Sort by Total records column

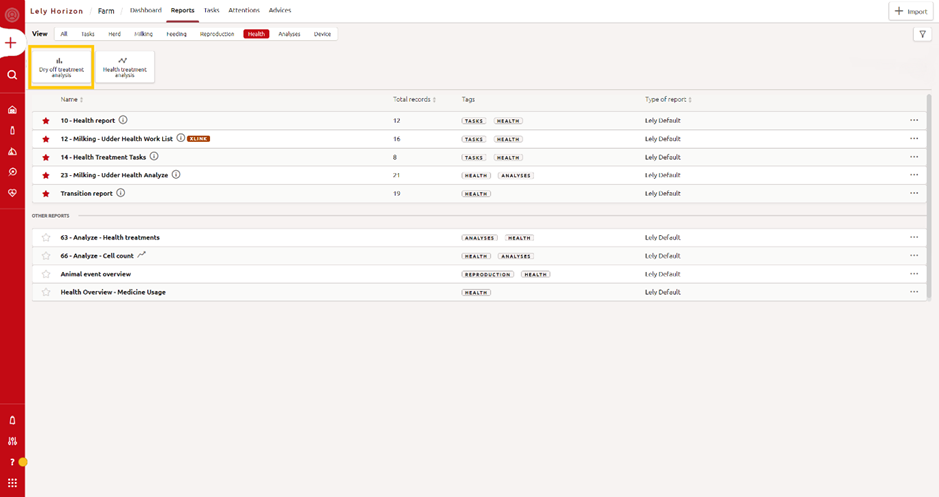414,99
